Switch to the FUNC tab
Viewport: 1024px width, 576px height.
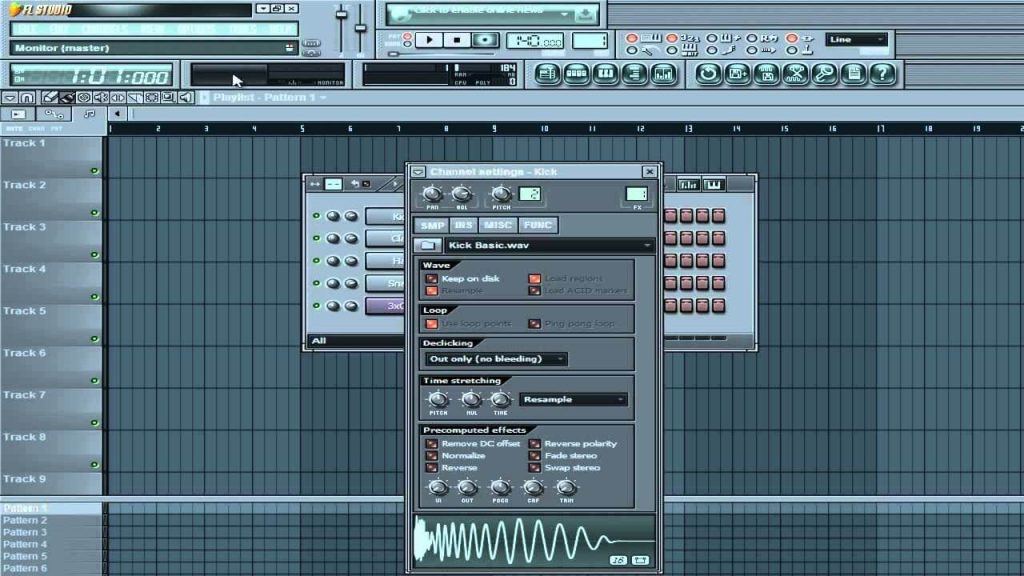coord(538,225)
